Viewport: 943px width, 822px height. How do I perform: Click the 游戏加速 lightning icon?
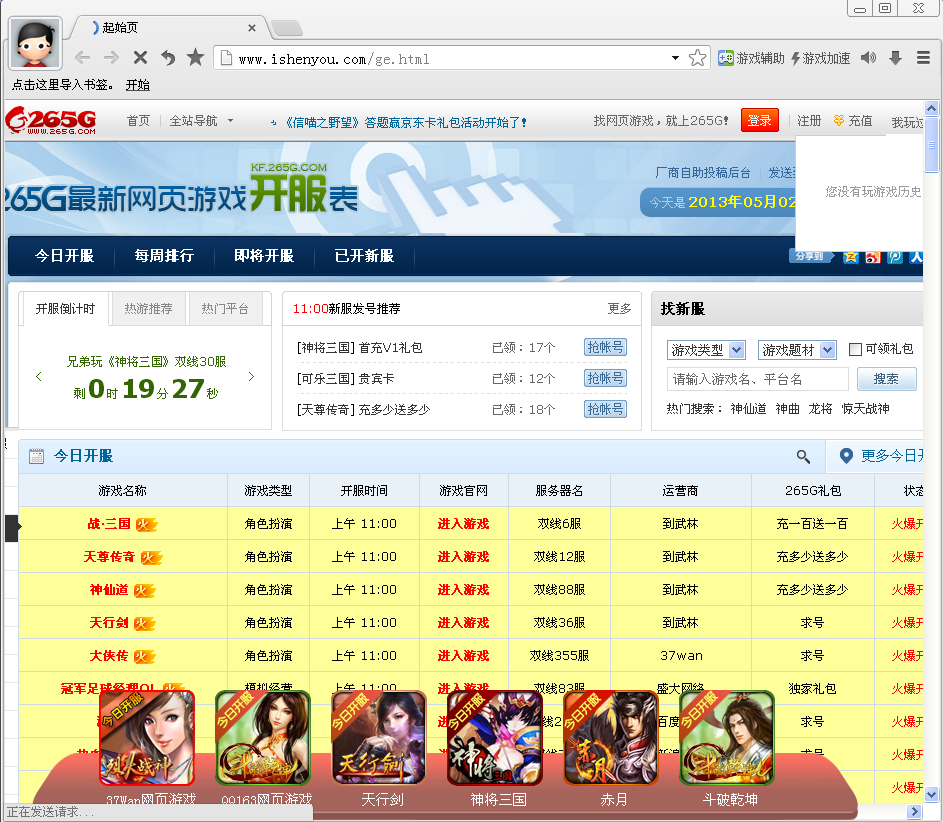[794, 57]
